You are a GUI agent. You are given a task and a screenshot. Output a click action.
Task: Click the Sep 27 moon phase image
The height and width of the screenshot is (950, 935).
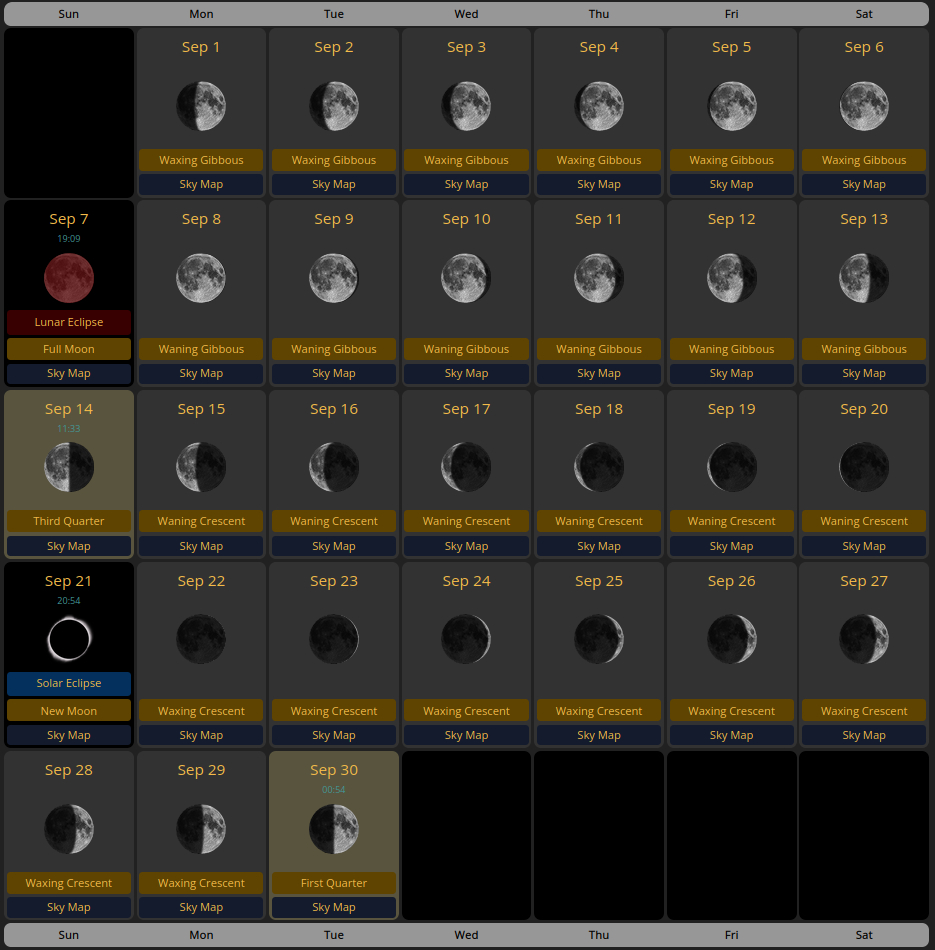pyautogui.click(x=864, y=639)
